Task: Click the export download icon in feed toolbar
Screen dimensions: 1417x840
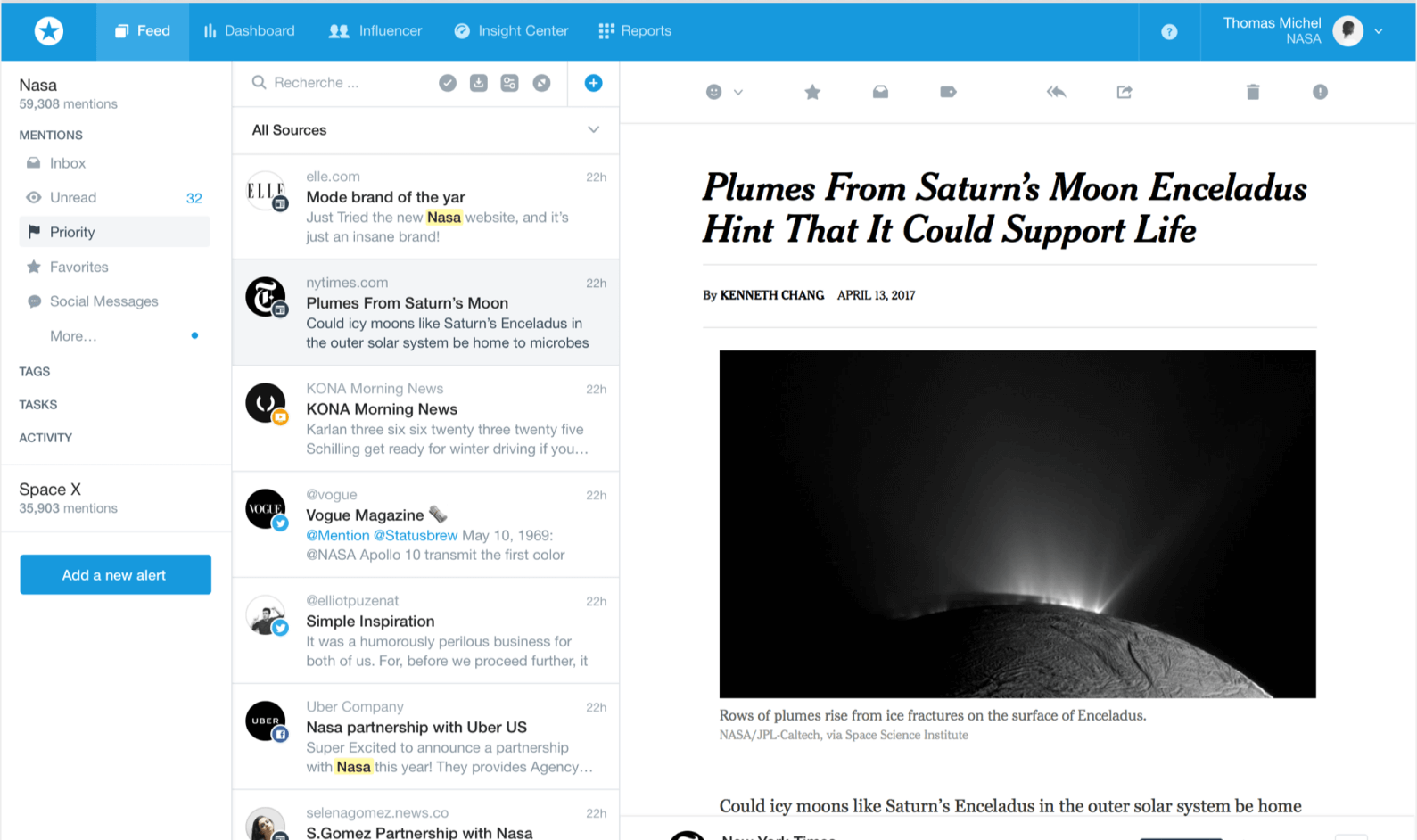Action: tap(479, 83)
